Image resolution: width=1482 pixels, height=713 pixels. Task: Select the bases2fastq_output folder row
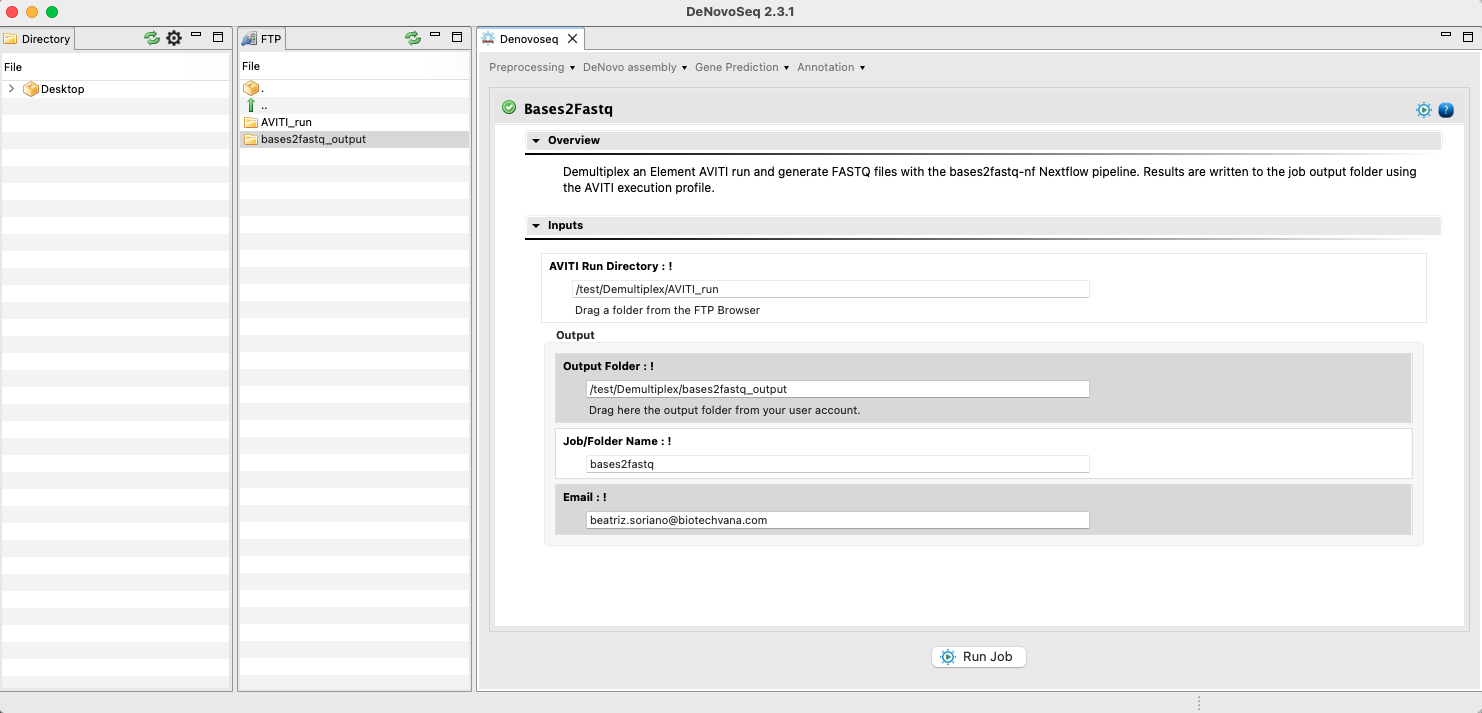coord(355,139)
